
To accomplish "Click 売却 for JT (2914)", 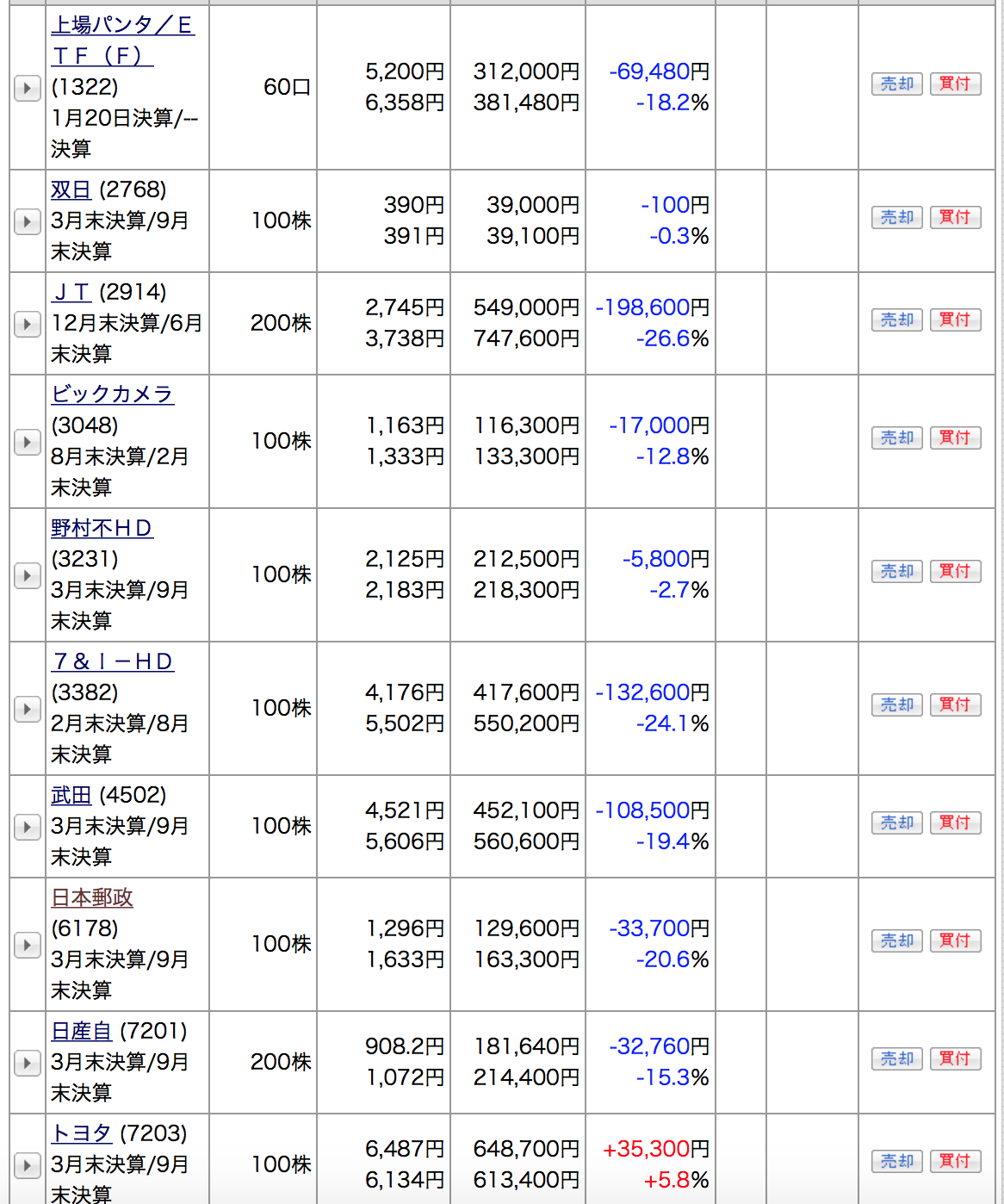I will [897, 320].
